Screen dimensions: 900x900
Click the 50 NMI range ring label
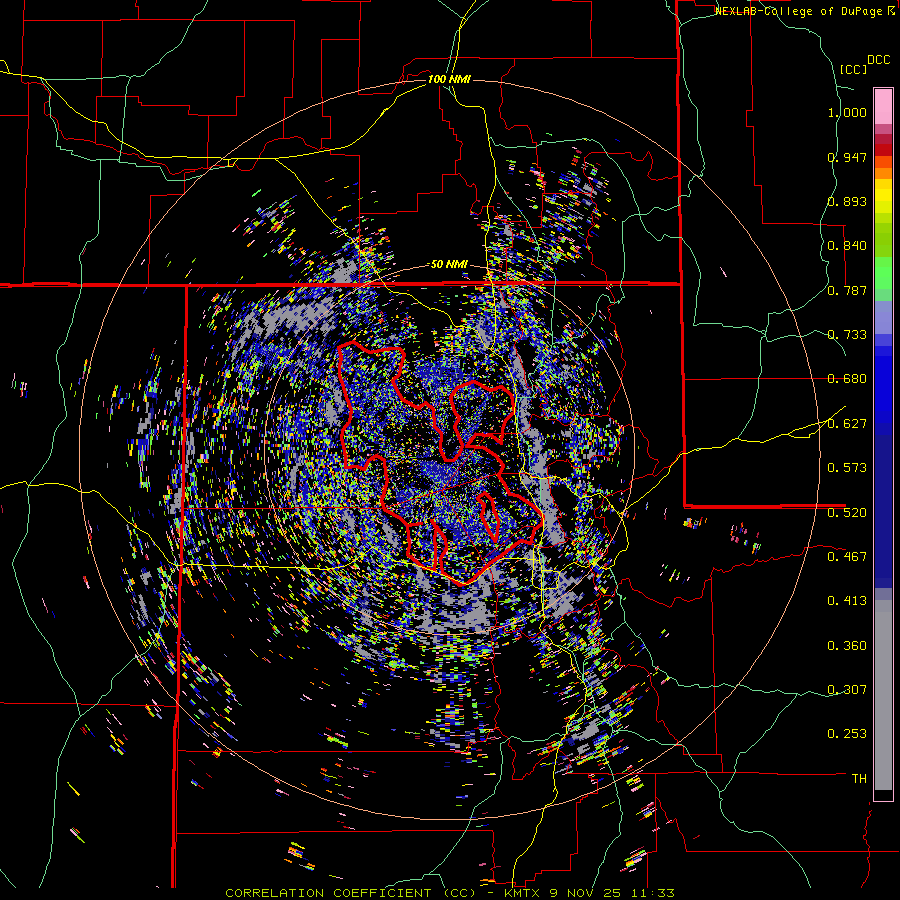449,265
